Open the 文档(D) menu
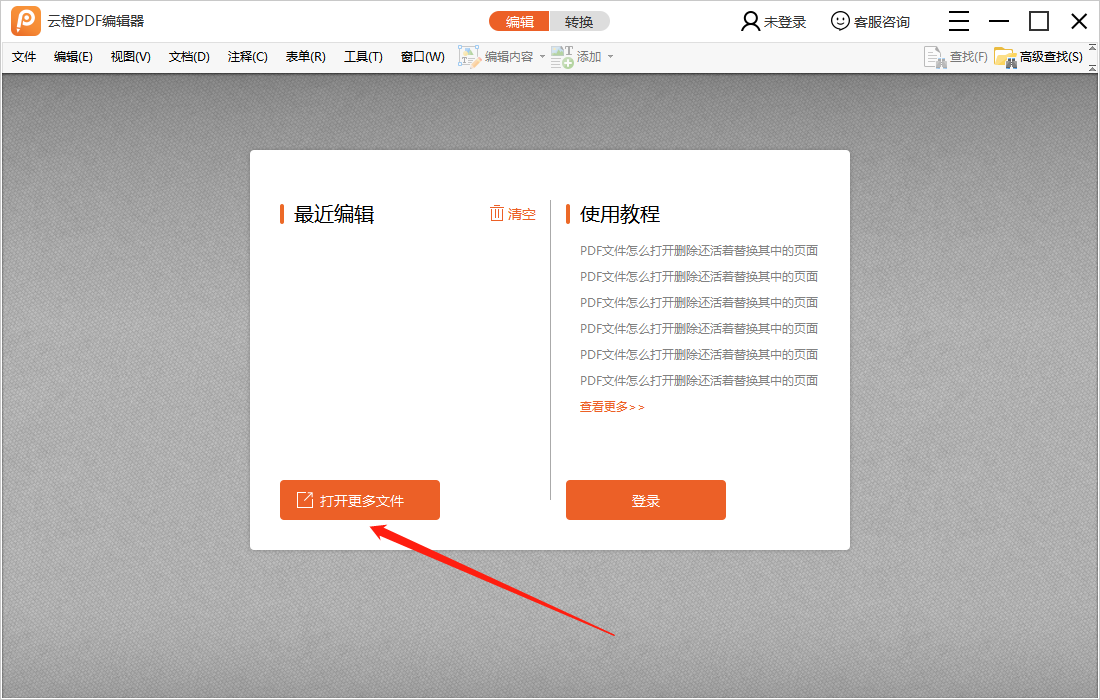 pyautogui.click(x=189, y=57)
